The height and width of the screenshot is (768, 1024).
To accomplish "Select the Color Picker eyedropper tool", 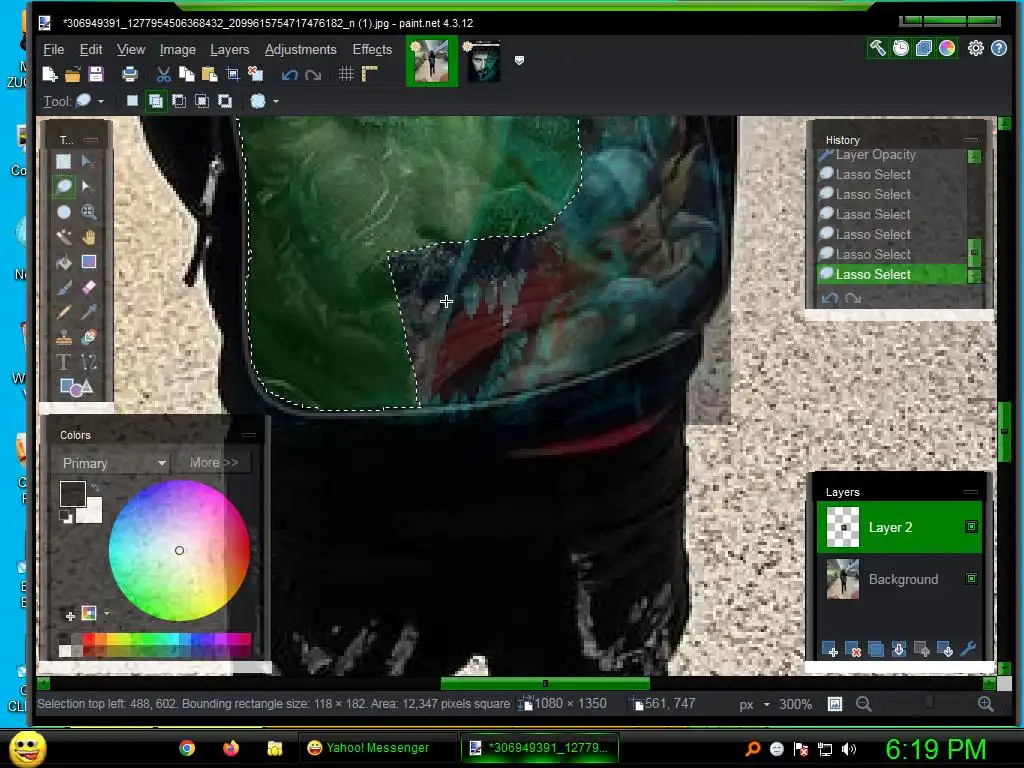I will click(89, 312).
